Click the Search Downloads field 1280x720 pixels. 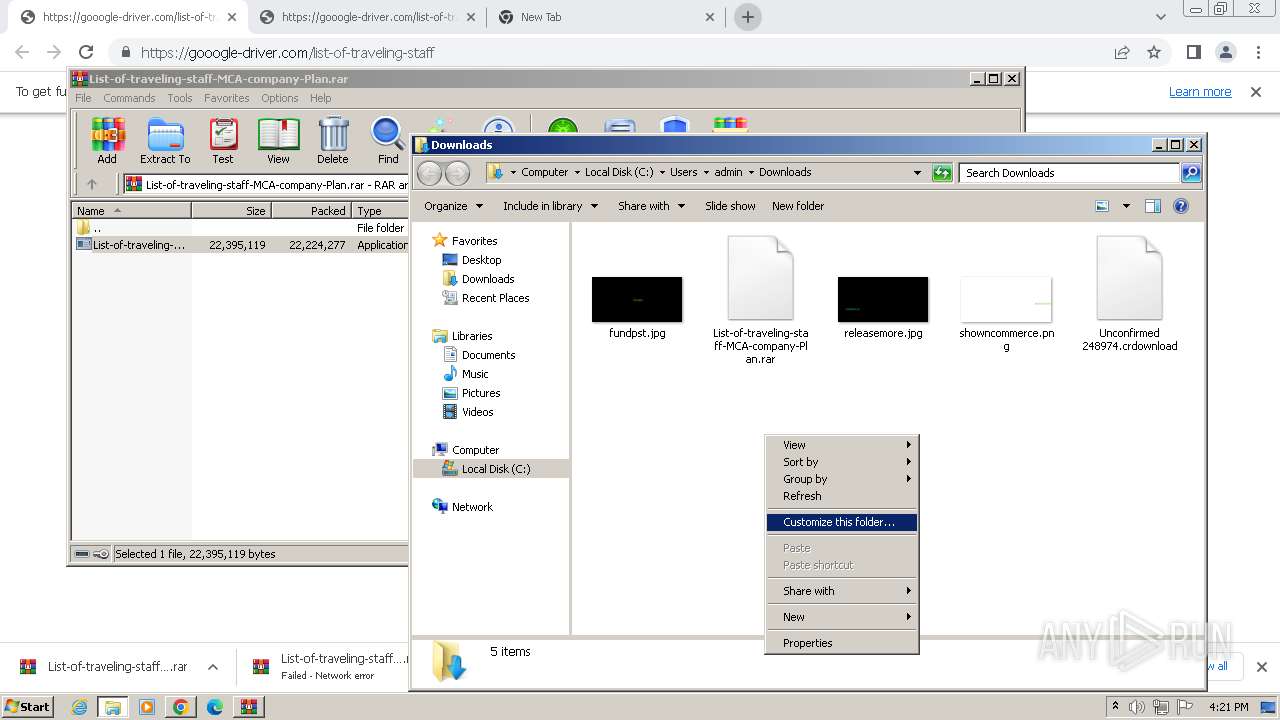tap(1068, 173)
